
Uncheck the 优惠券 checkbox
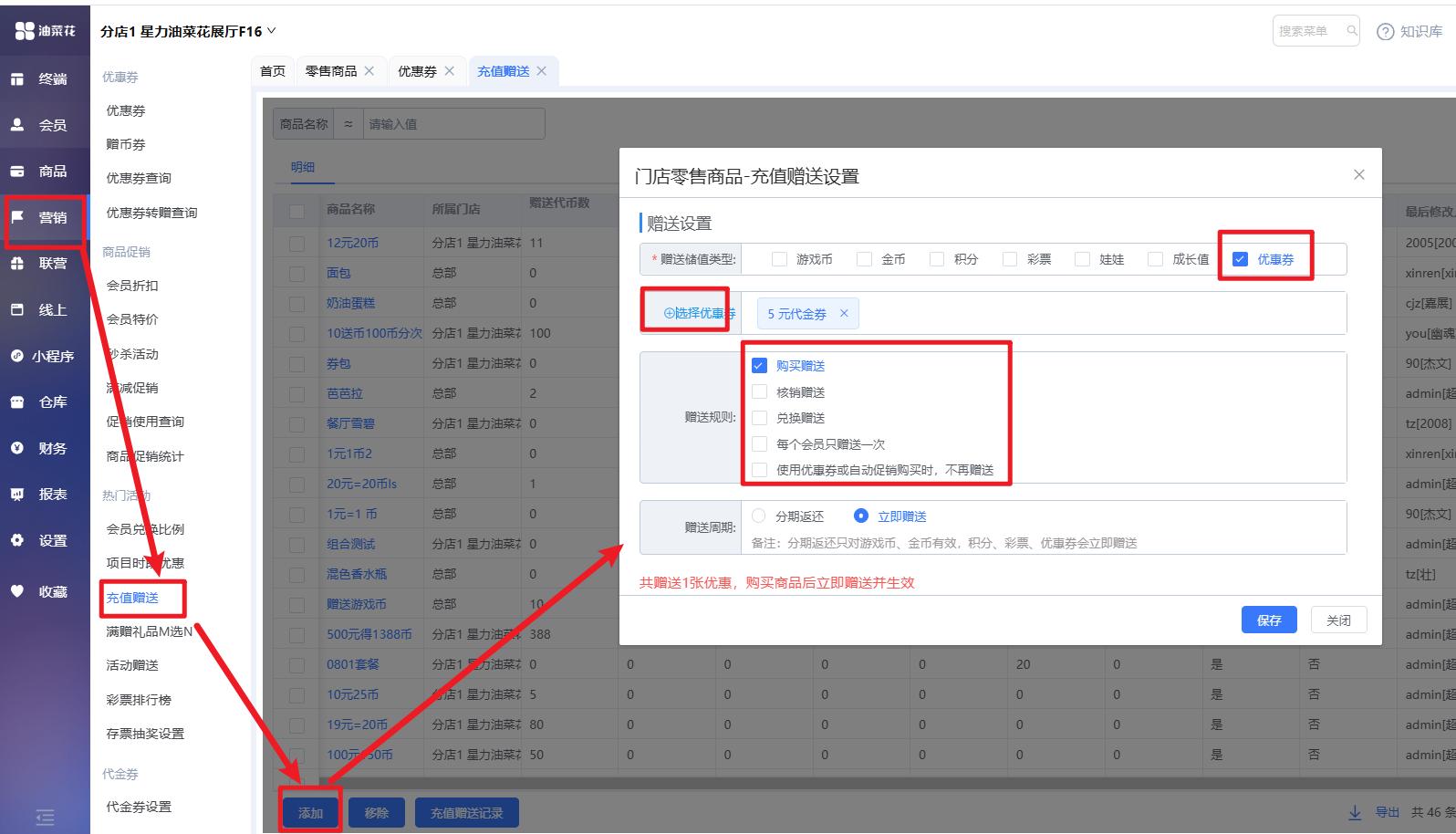(1240, 259)
